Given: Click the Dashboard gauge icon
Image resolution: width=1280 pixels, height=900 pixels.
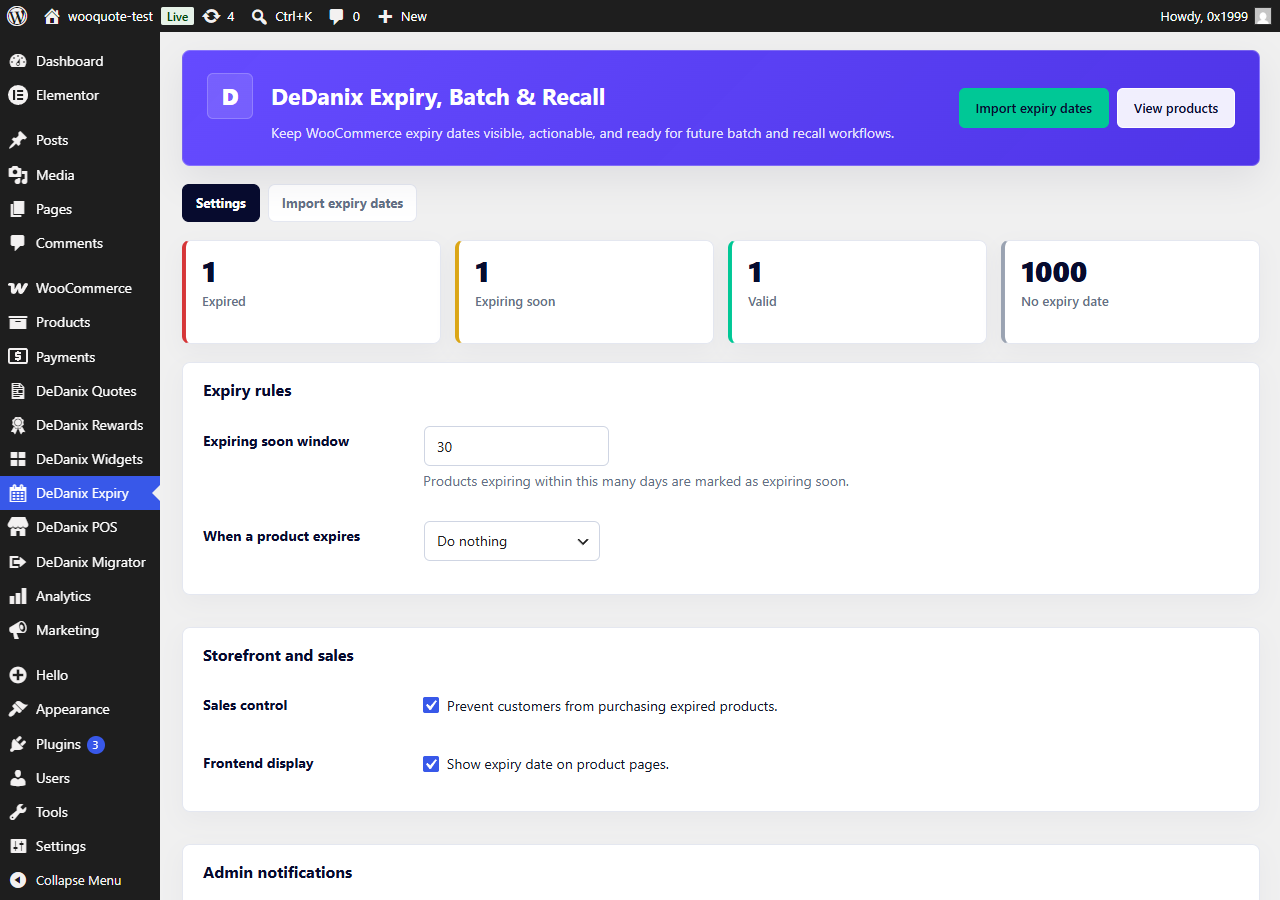Looking at the screenshot, I should coord(18,61).
